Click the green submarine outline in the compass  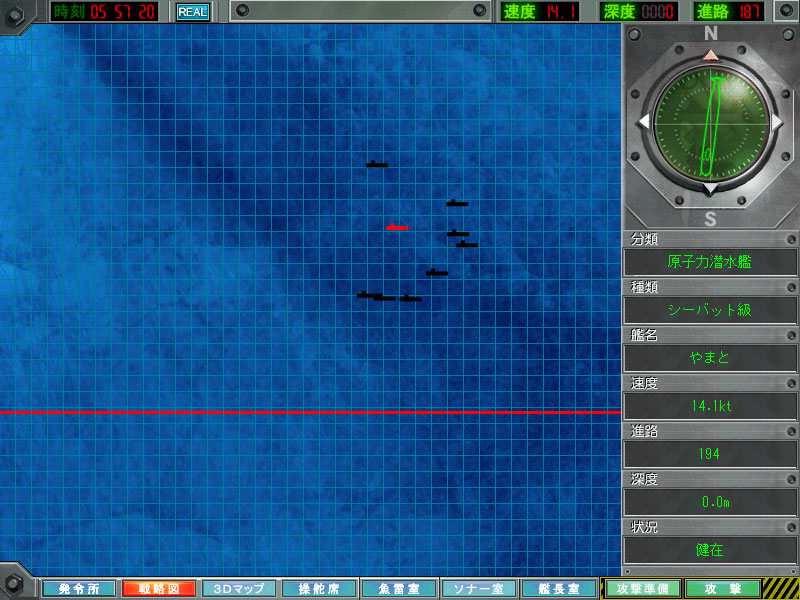pos(711,121)
